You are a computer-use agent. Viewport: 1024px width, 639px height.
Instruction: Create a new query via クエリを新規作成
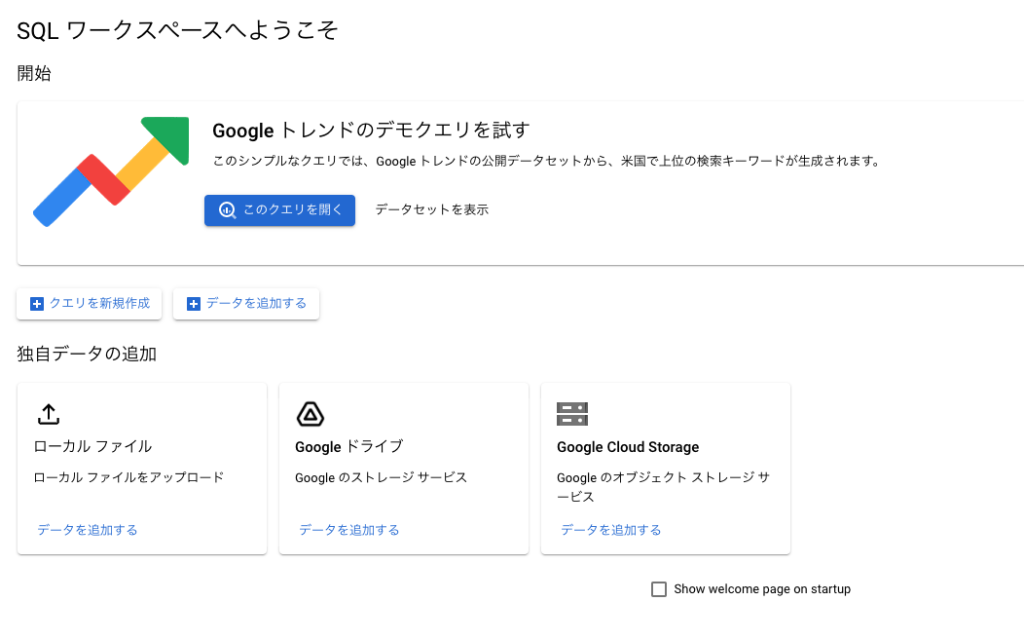tap(90, 304)
